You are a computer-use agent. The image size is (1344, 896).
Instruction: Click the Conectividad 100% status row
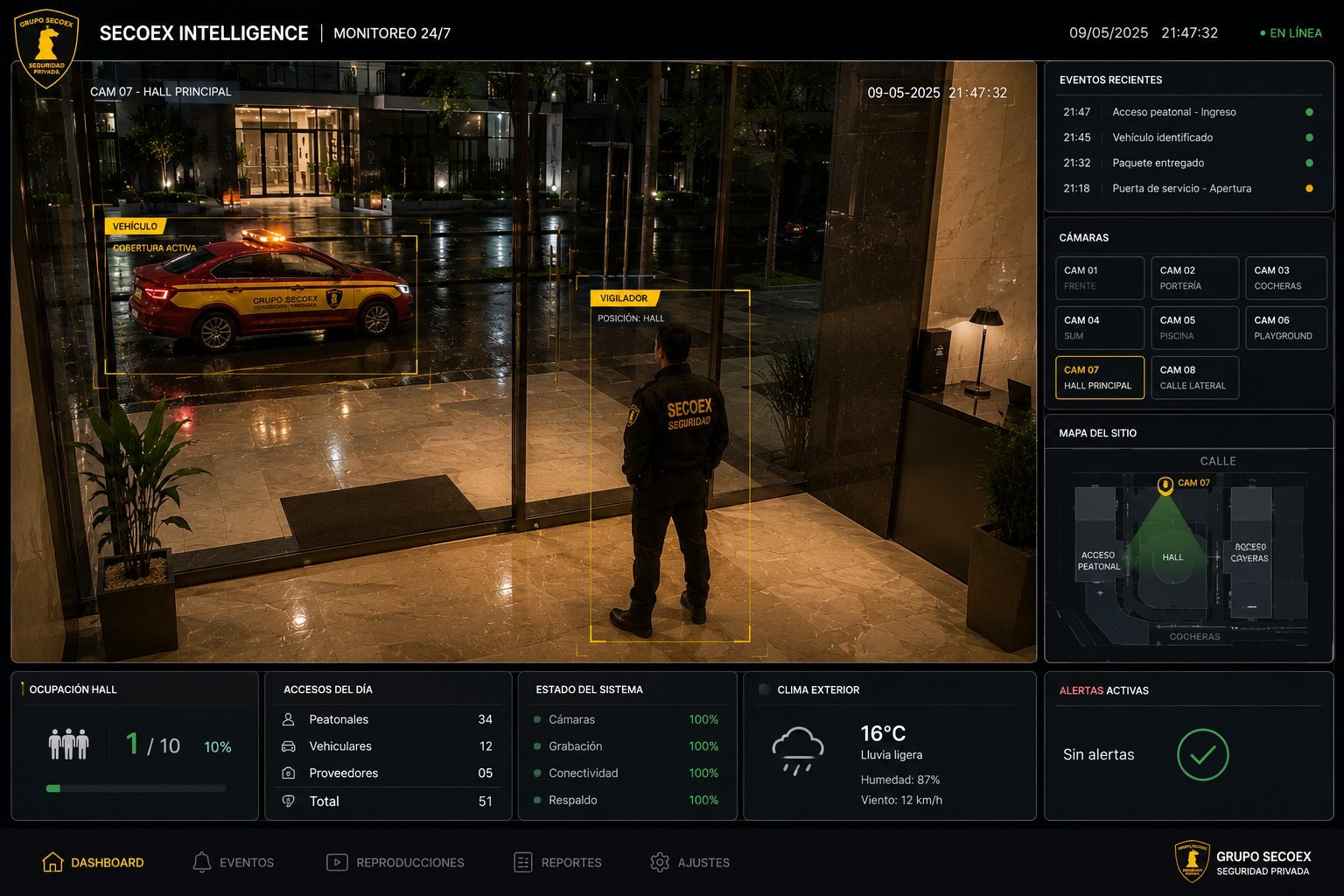626,773
